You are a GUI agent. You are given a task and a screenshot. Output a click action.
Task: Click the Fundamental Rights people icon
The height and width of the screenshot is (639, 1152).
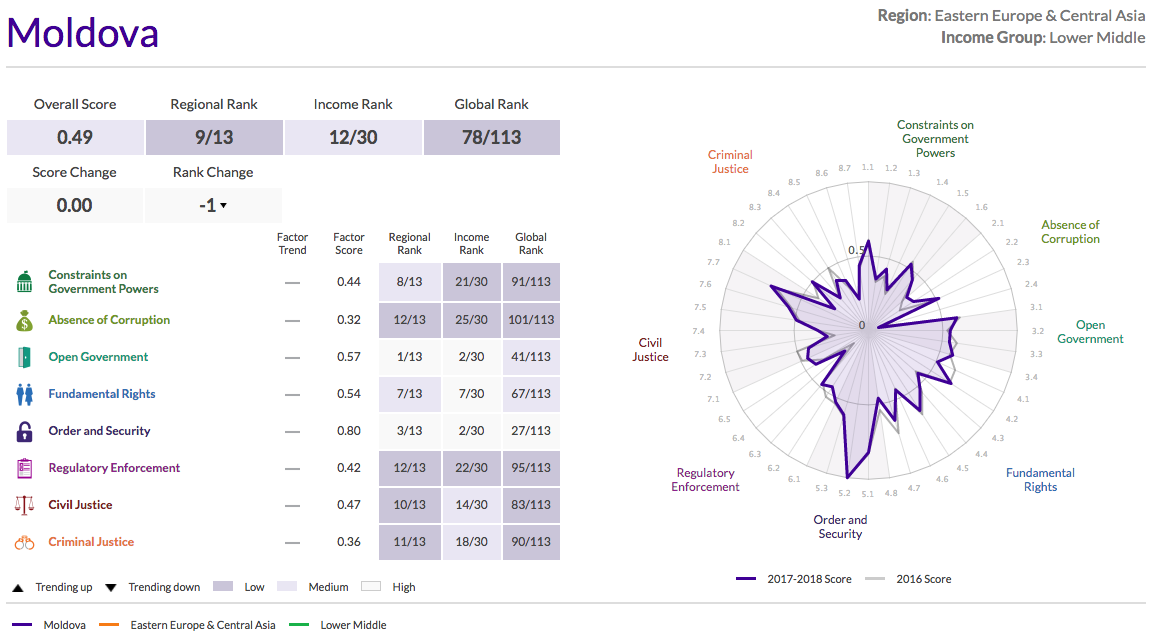(x=24, y=394)
